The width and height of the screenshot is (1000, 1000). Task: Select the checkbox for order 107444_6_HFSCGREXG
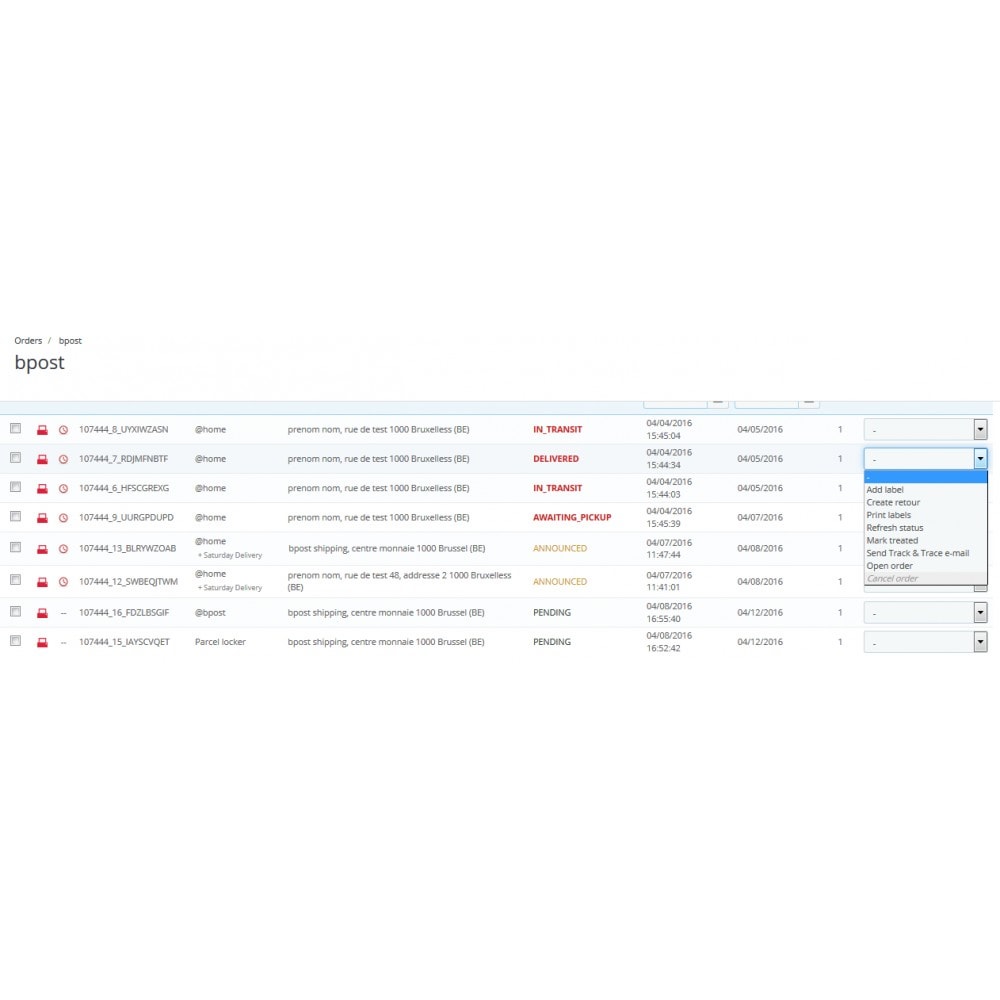(15, 487)
